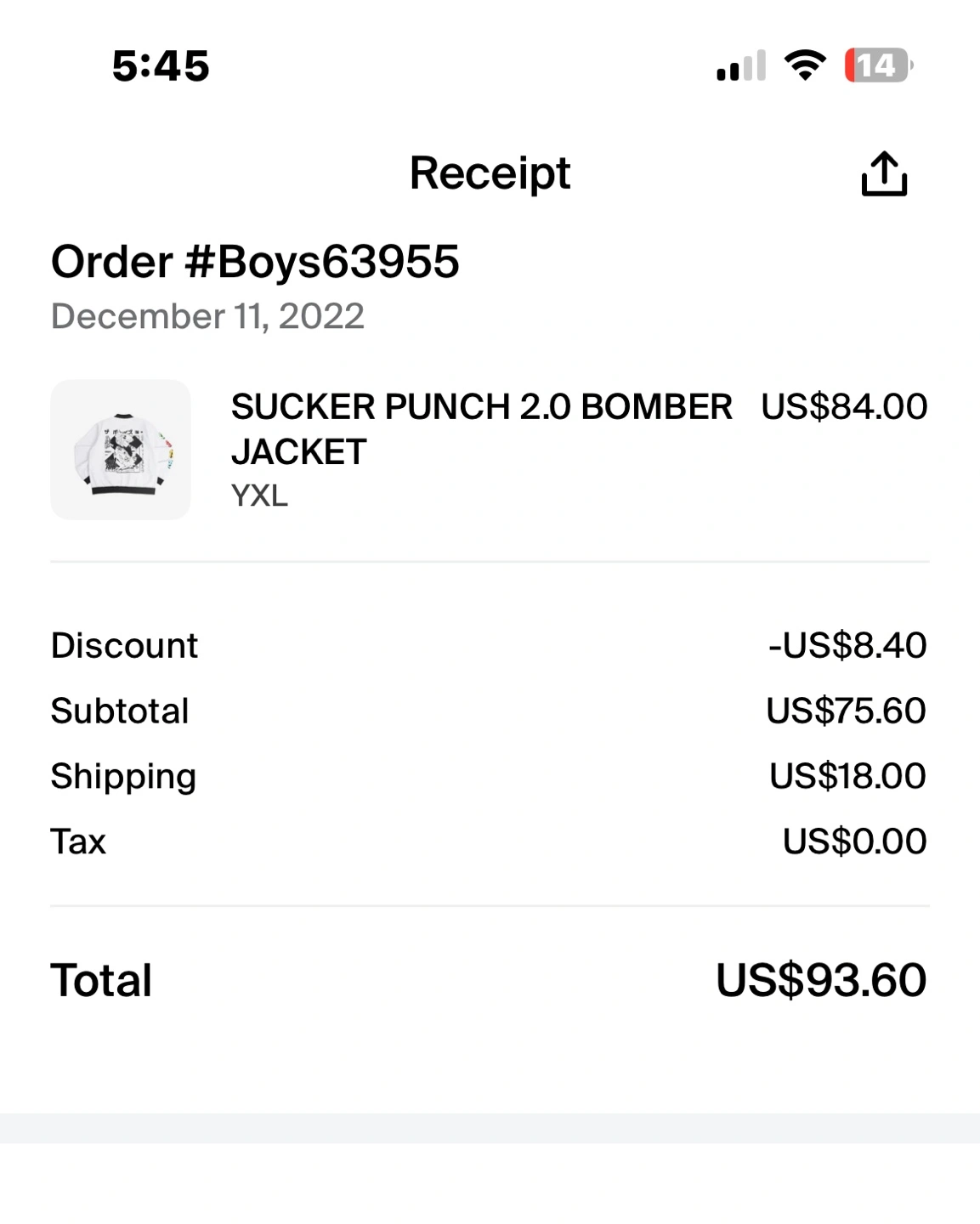Open the bomber jacket product thumbnail
This screenshot has height=1224, width=980.
[121, 450]
